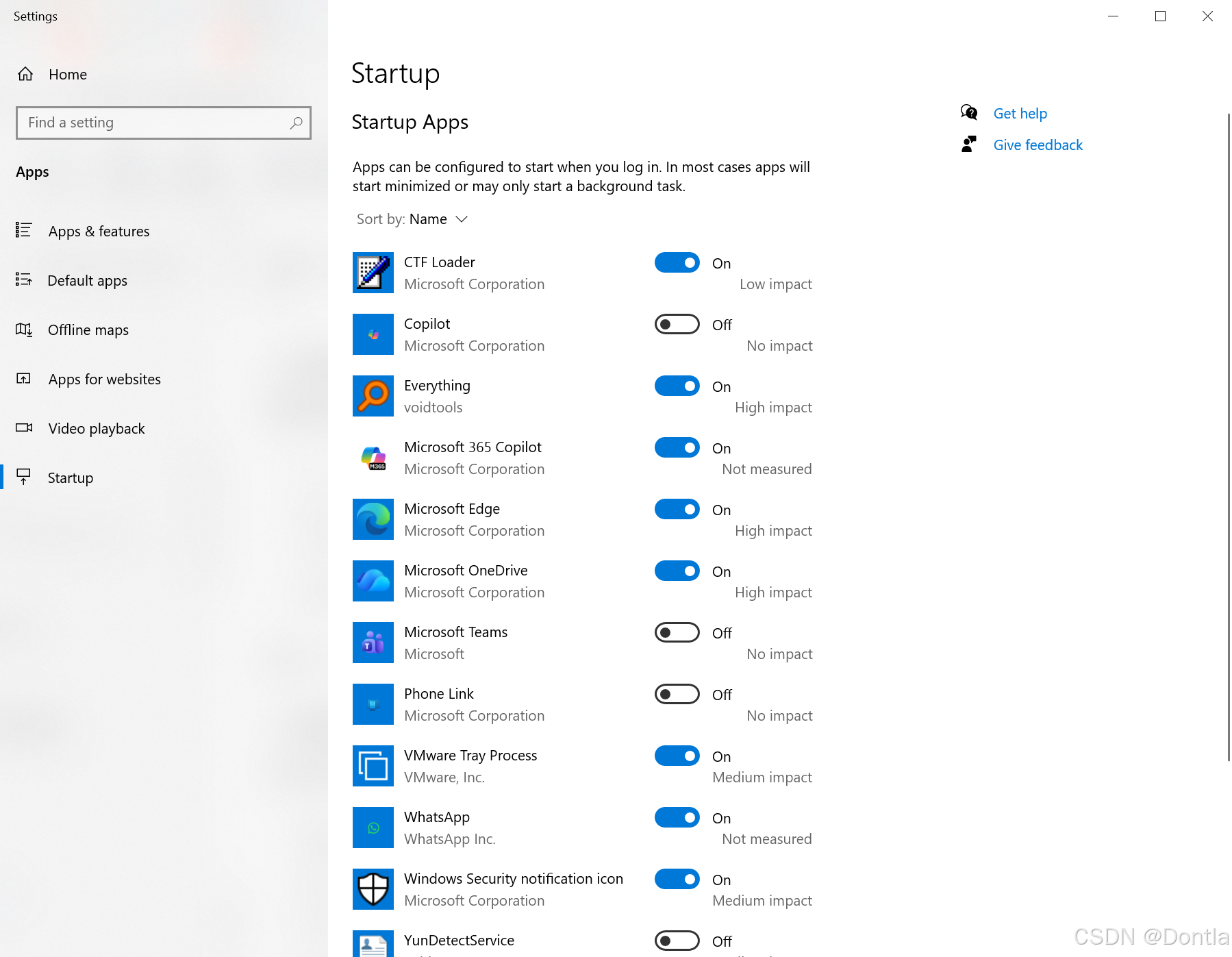Toggle Microsoft 365 Copilot startup off
This screenshot has height=957, width=1232.
(x=677, y=447)
